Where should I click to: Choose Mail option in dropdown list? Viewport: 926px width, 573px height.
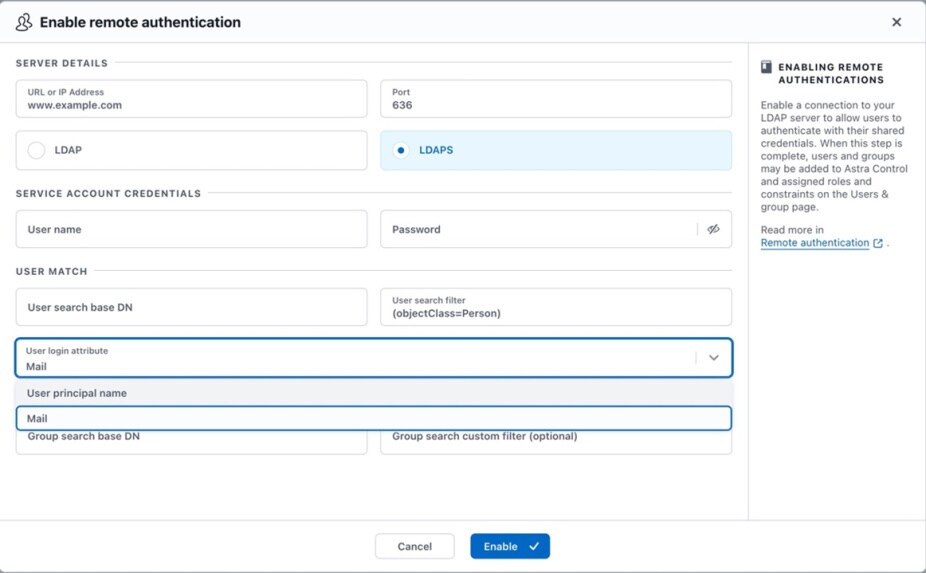click(373, 418)
